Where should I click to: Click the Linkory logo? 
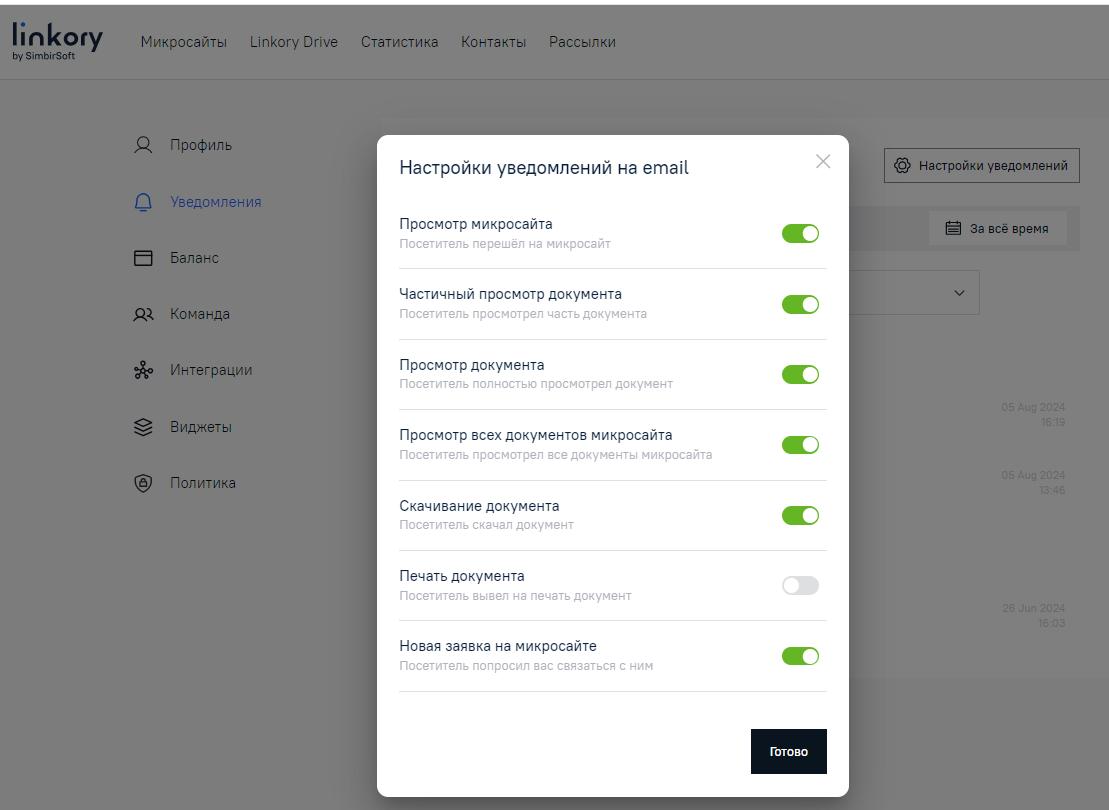point(57,41)
